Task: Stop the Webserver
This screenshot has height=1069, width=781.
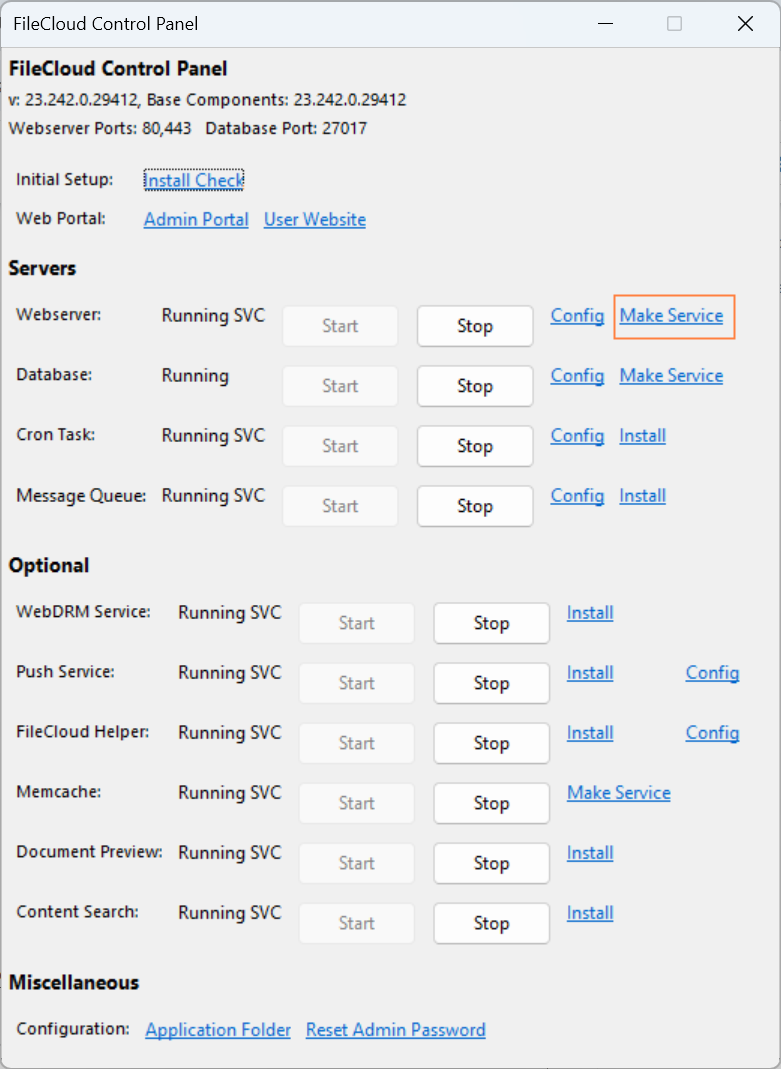Action: click(x=474, y=326)
